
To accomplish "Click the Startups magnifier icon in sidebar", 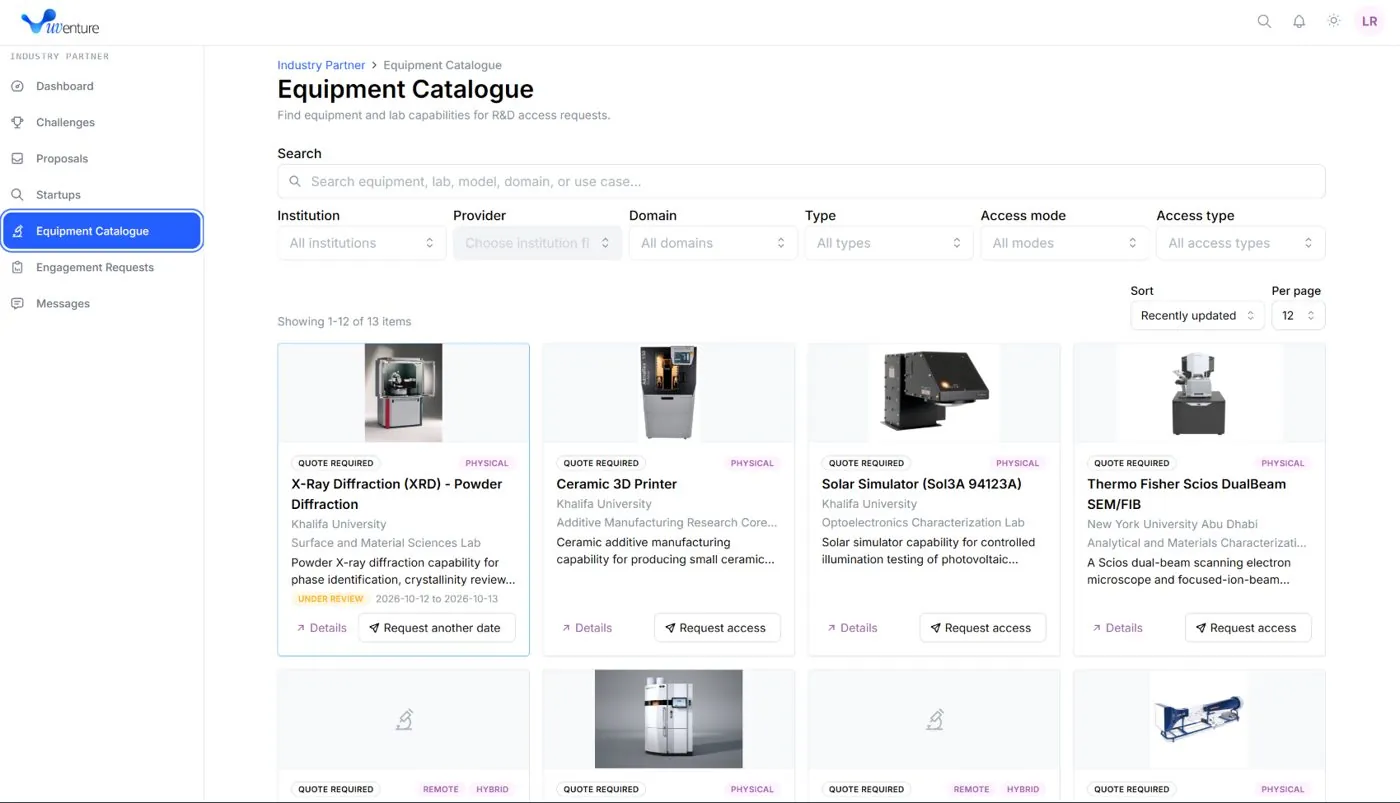I will (17, 195).
